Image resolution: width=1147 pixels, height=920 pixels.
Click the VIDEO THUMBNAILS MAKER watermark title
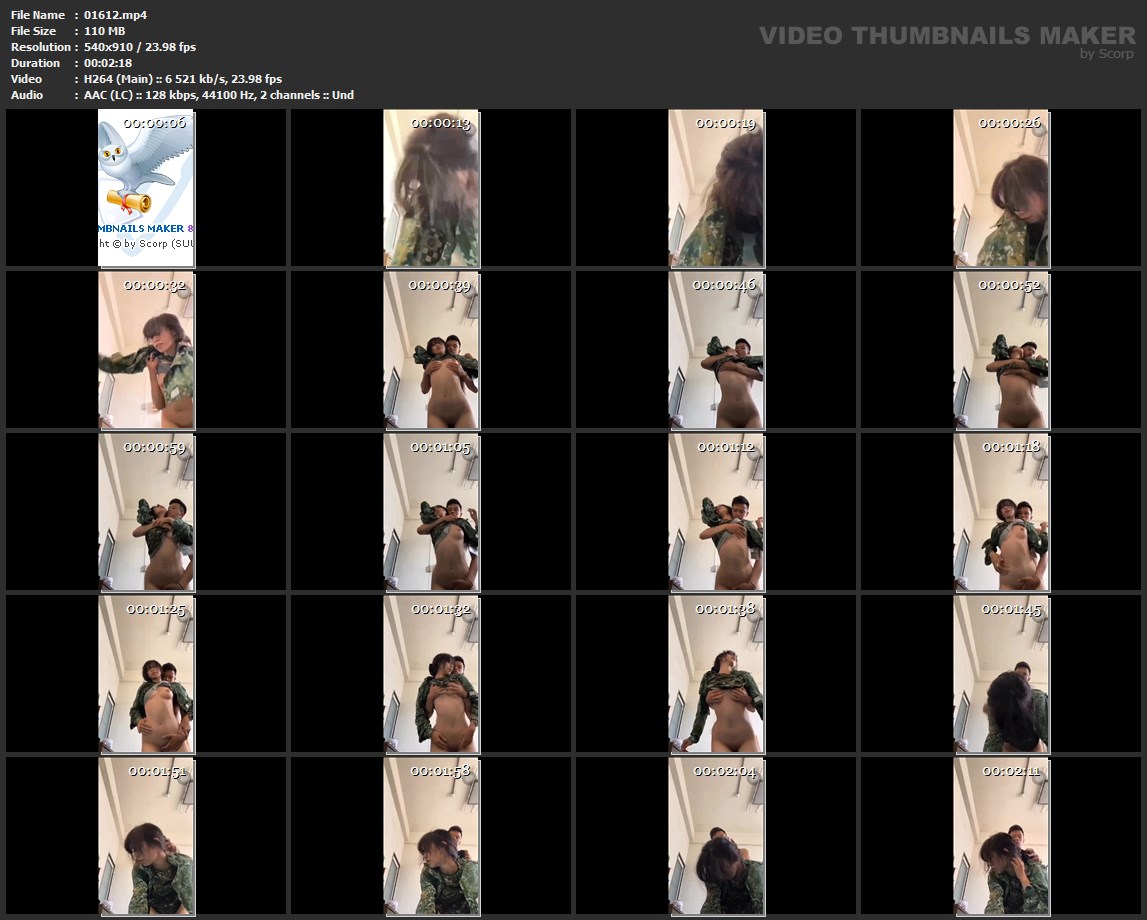(946, 36)
